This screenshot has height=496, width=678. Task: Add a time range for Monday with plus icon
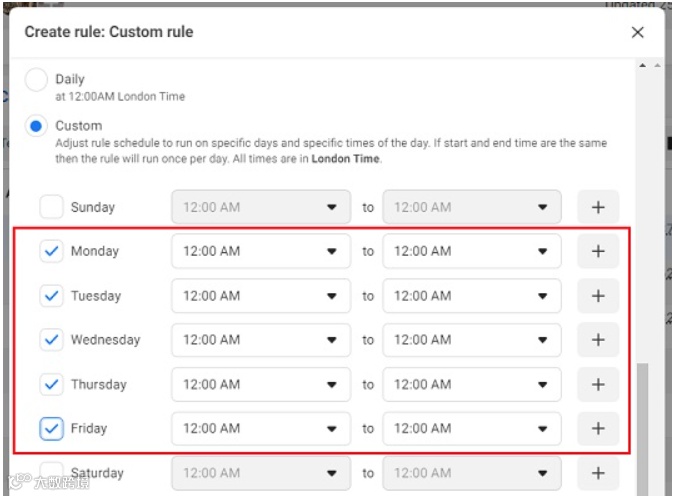click(x=598, y=252)
